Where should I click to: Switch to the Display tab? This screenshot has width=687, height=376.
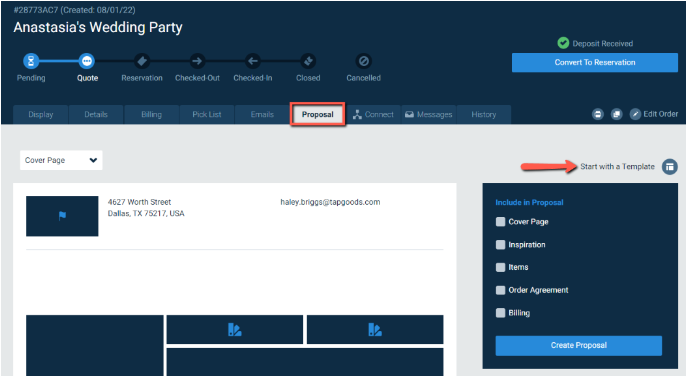pos(41,114)
